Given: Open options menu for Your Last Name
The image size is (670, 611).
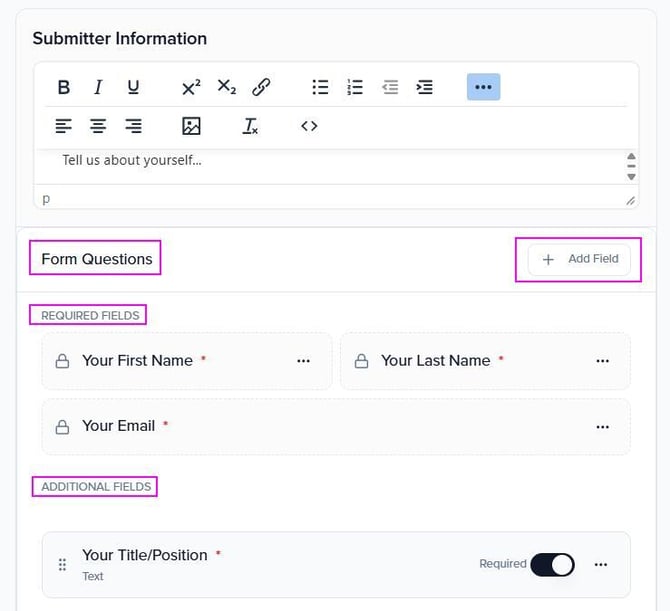Looking at the screenshot, I should [602, 361].
